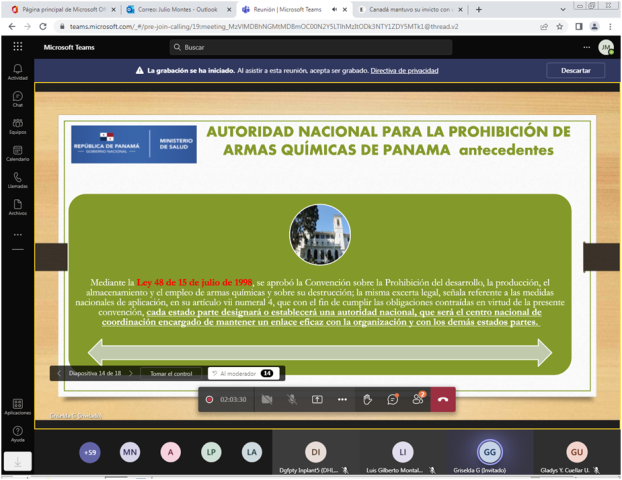Switch to Correo Julio Montes Outlook tab
This screenshot has width=622, height=480.
pyautogui.click(x=177, y=8)
